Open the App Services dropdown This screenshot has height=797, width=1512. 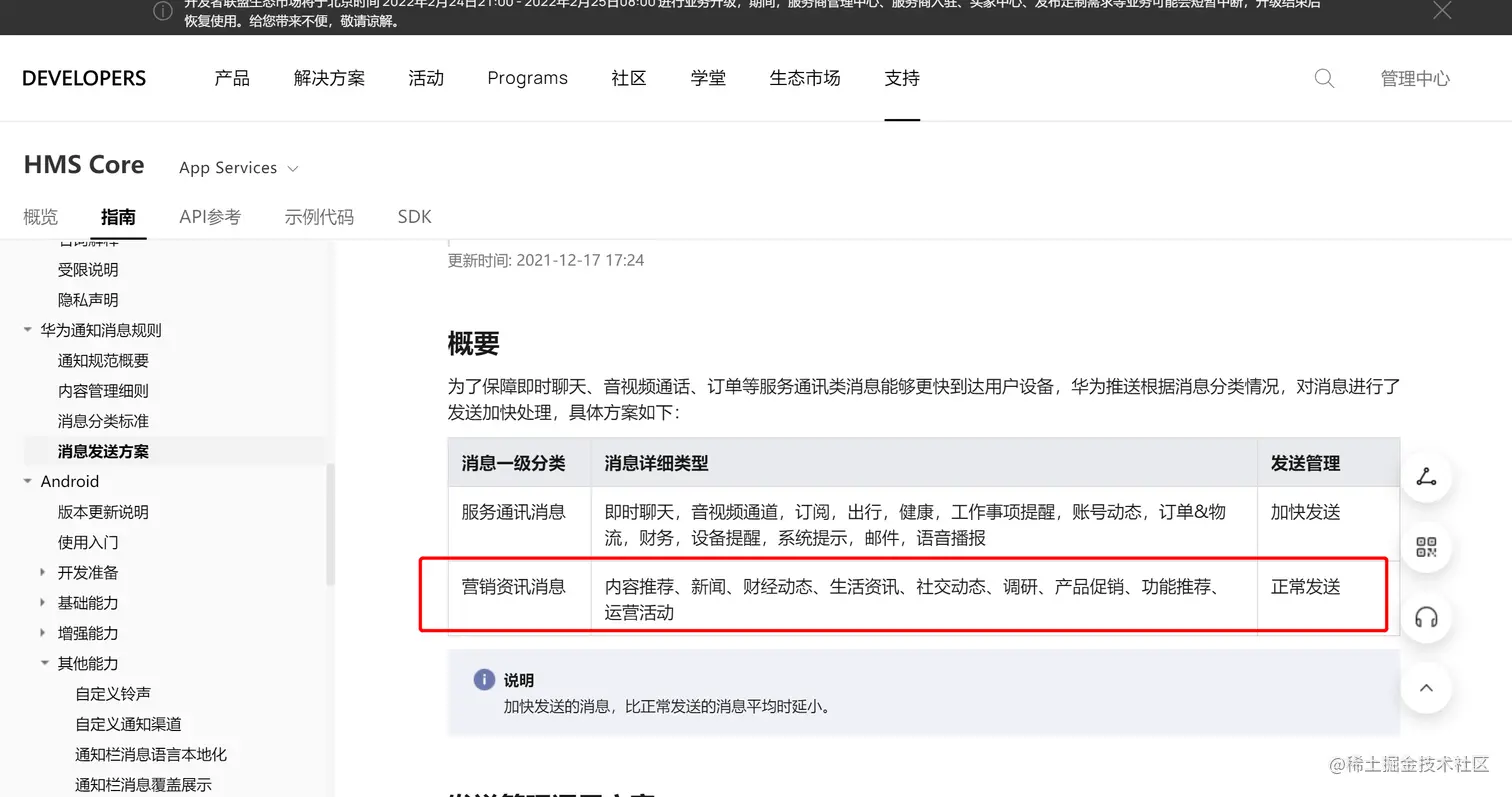tap(239, 167)
